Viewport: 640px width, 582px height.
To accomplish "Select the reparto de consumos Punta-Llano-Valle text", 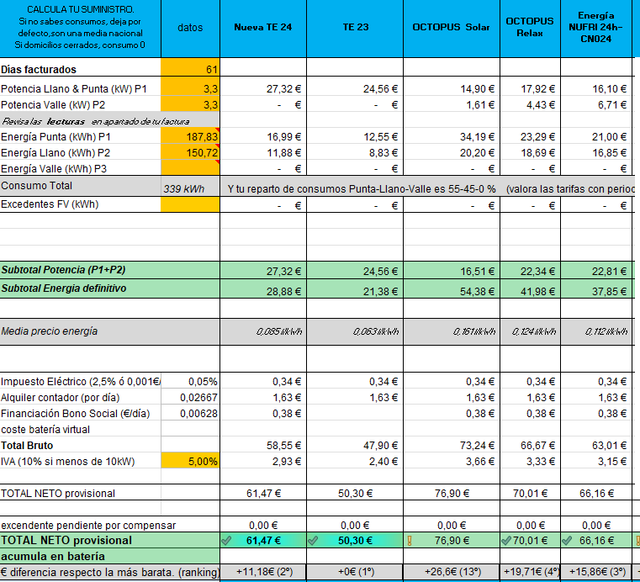I will point(361,189).
